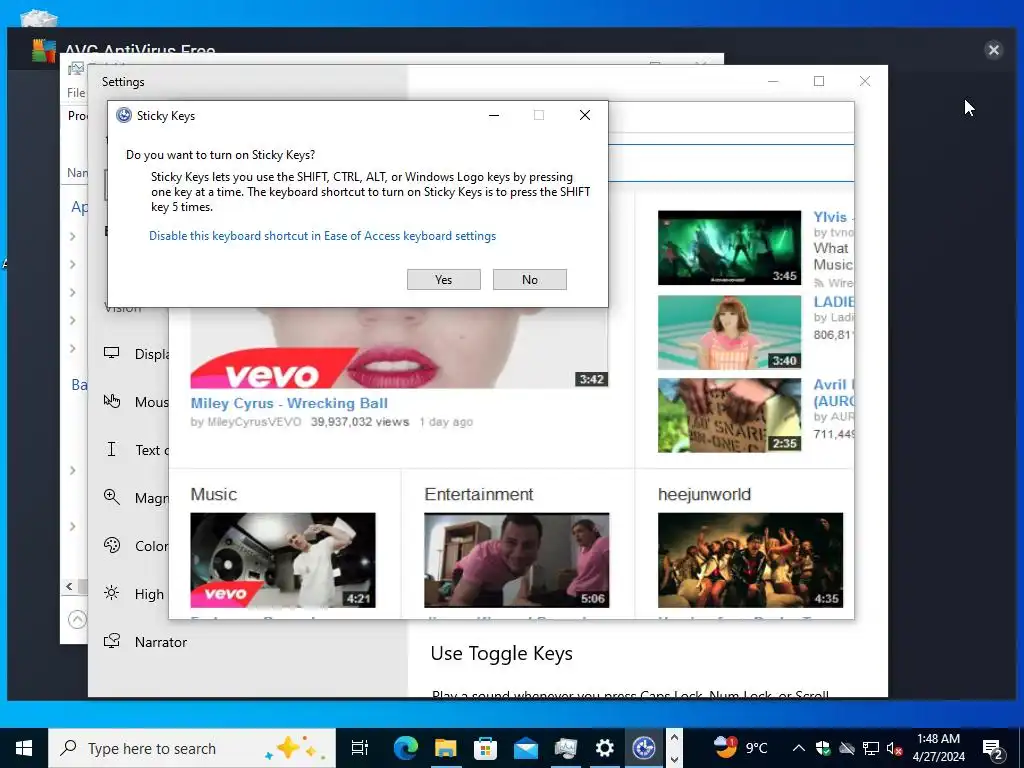Open the green 3:45 Ylvis video thumbnail
The height and width of the screenshot is (768, 1024).
(729, 248)
